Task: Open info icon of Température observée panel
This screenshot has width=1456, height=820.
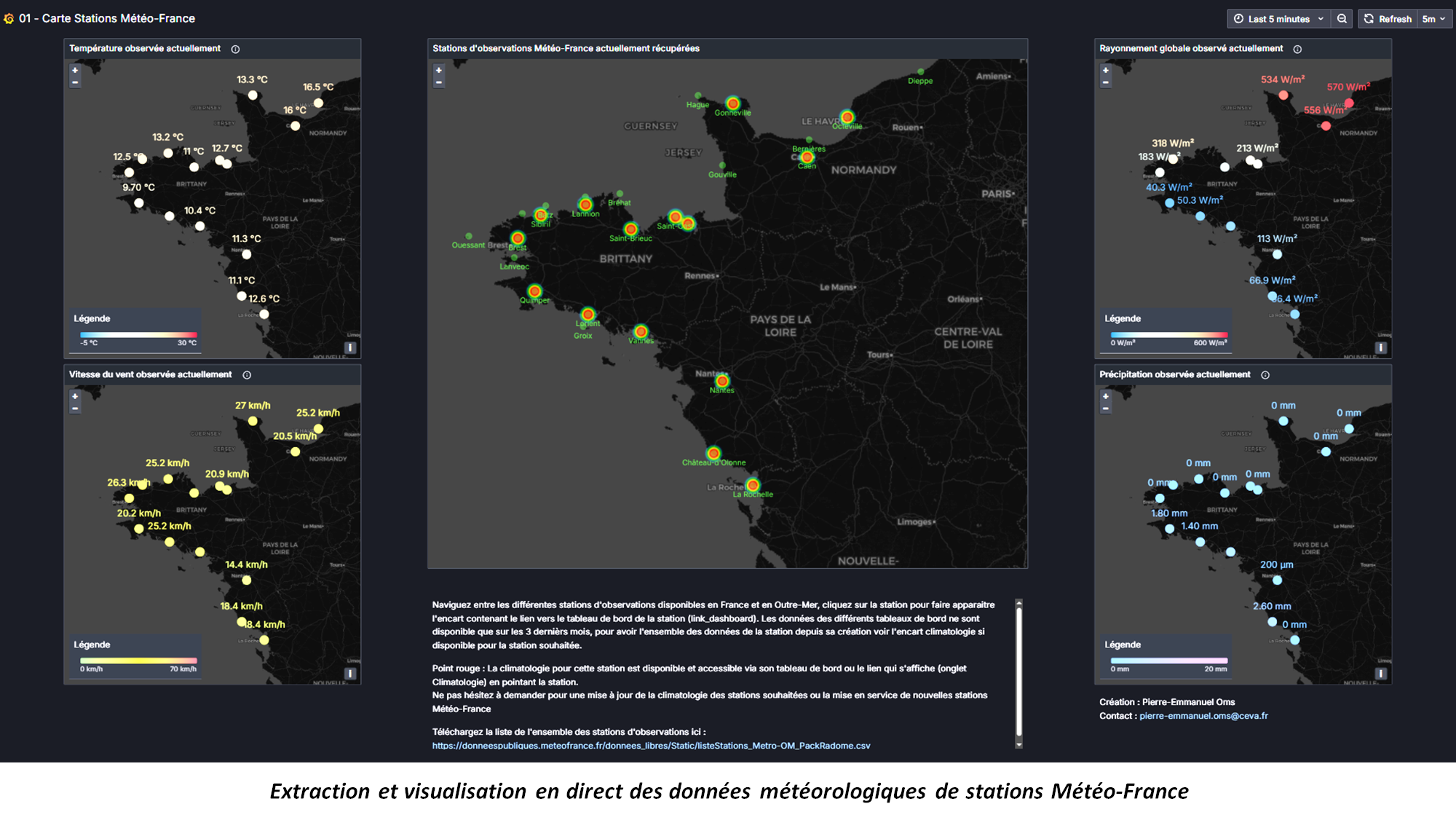Action: pyautogui.click(x=235, y=50)
